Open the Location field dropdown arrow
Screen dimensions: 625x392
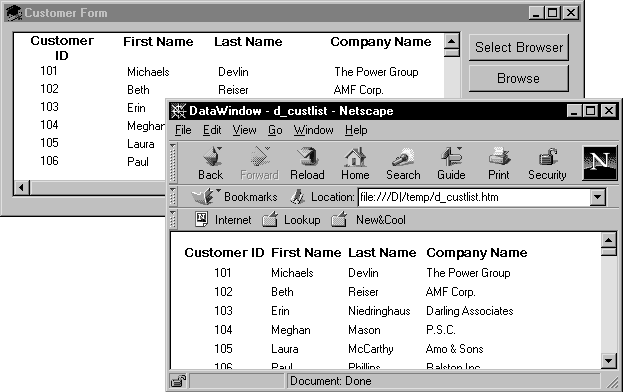598,197
